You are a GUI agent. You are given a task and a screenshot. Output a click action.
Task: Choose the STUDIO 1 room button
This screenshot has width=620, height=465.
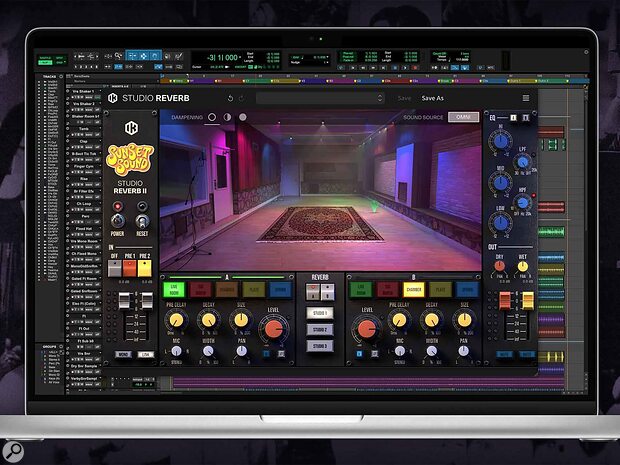[x=320, y=313]
